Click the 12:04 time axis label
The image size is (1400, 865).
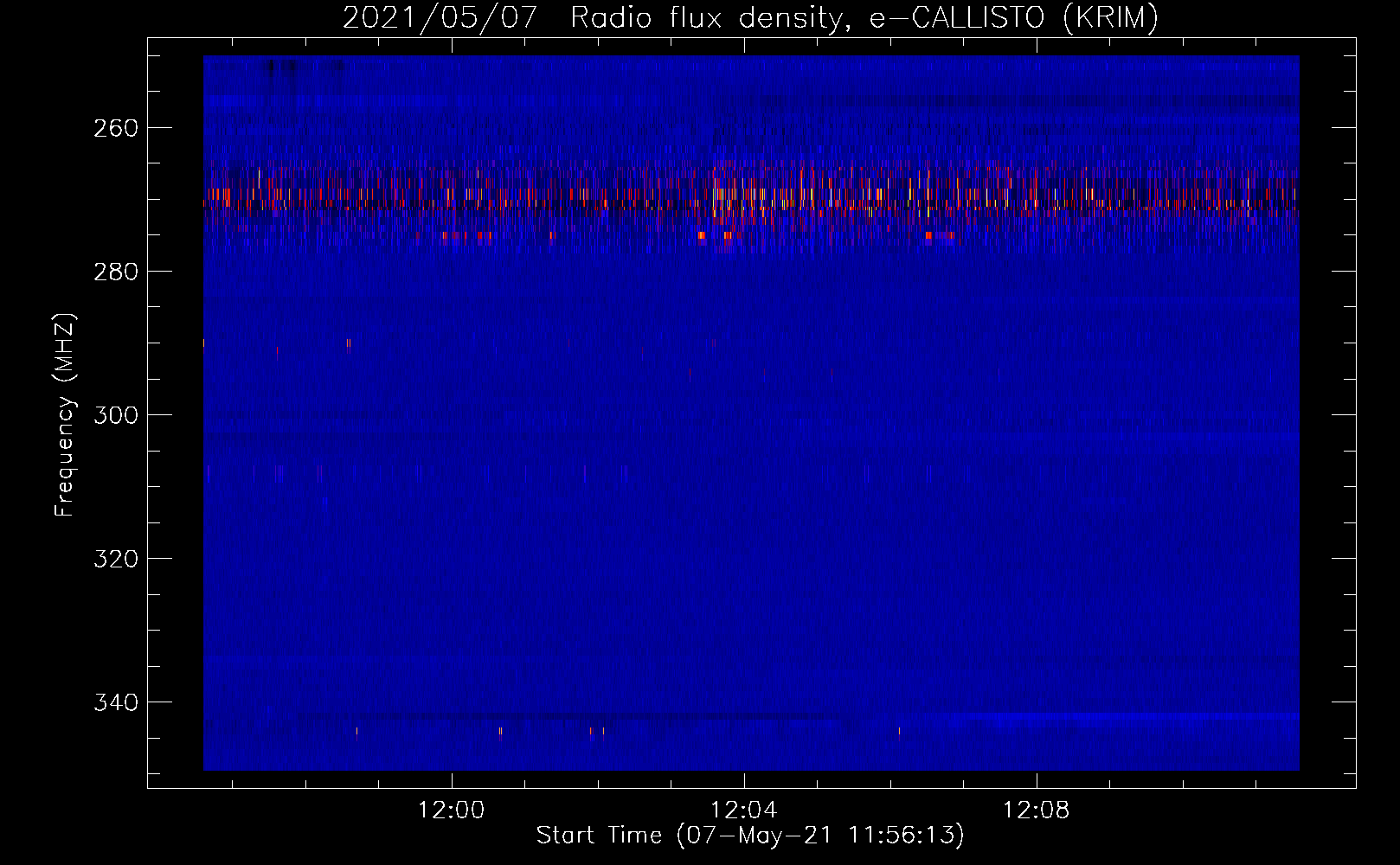743,811
